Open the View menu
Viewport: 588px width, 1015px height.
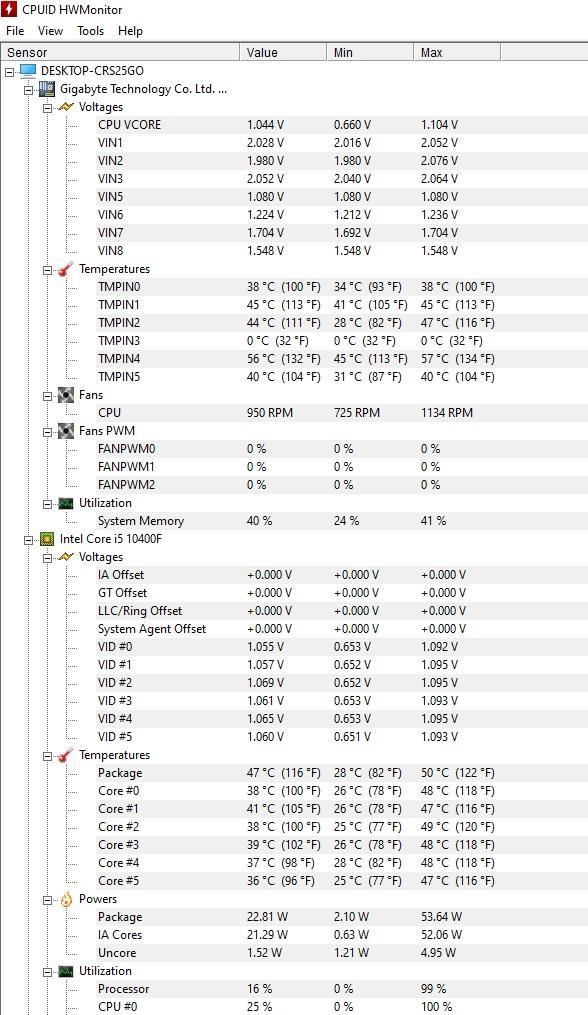point(50,31)
